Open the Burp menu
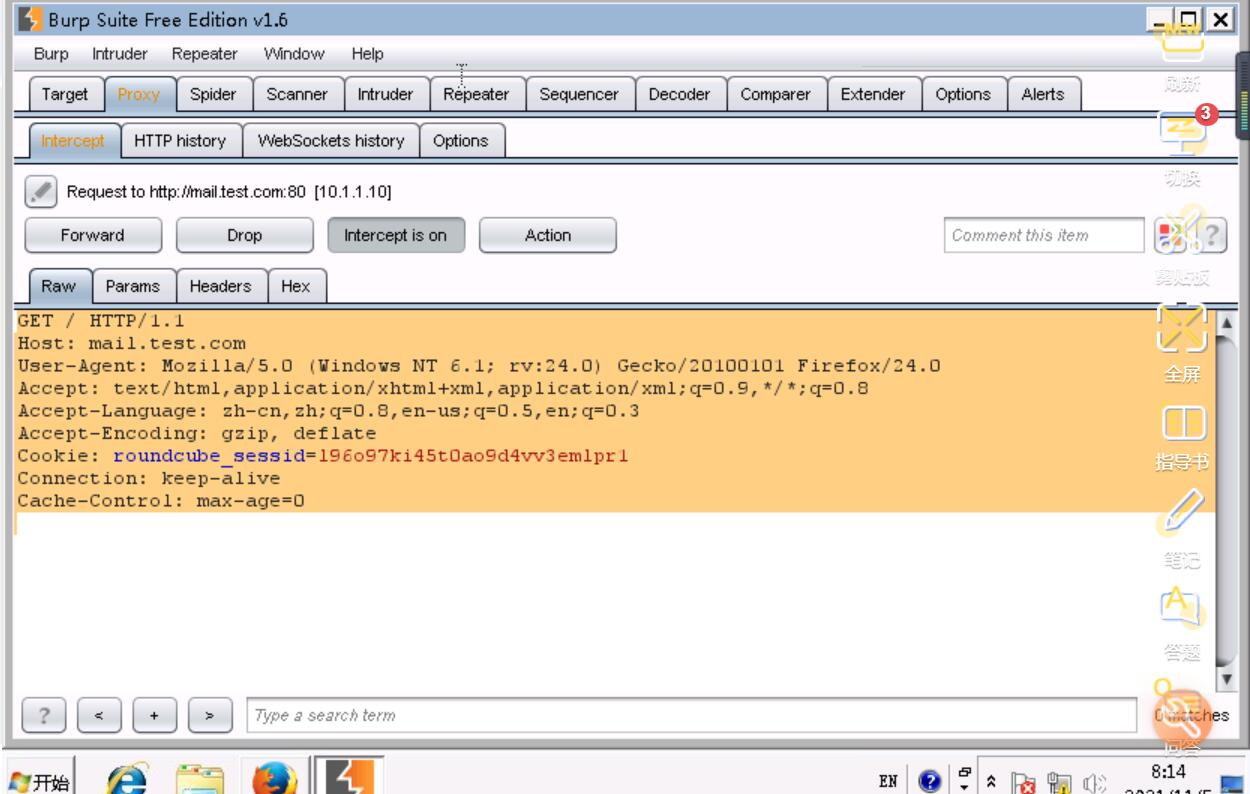Image resolution: width=1250 pixels, height=794 pixels. click(x=51, y=54)
